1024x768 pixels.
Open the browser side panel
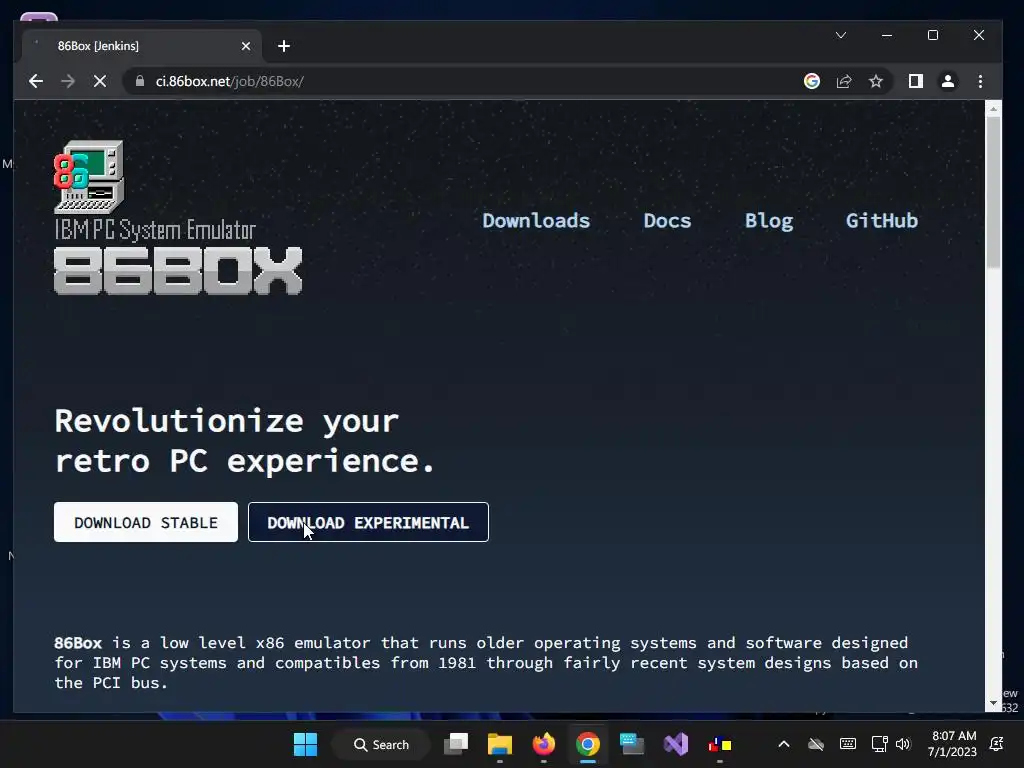point(916,81)
